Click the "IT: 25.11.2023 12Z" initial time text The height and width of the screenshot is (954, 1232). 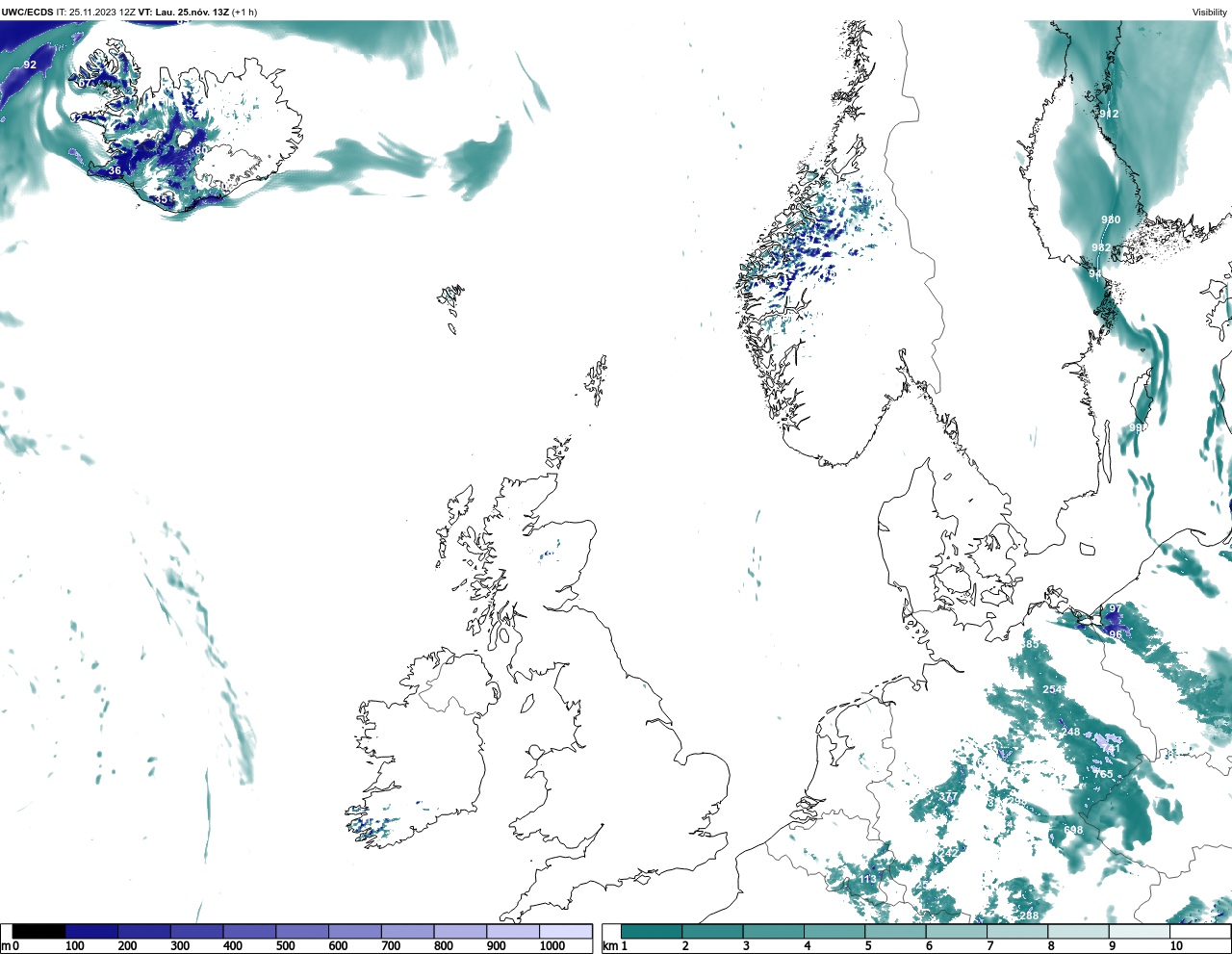(96, 12)
